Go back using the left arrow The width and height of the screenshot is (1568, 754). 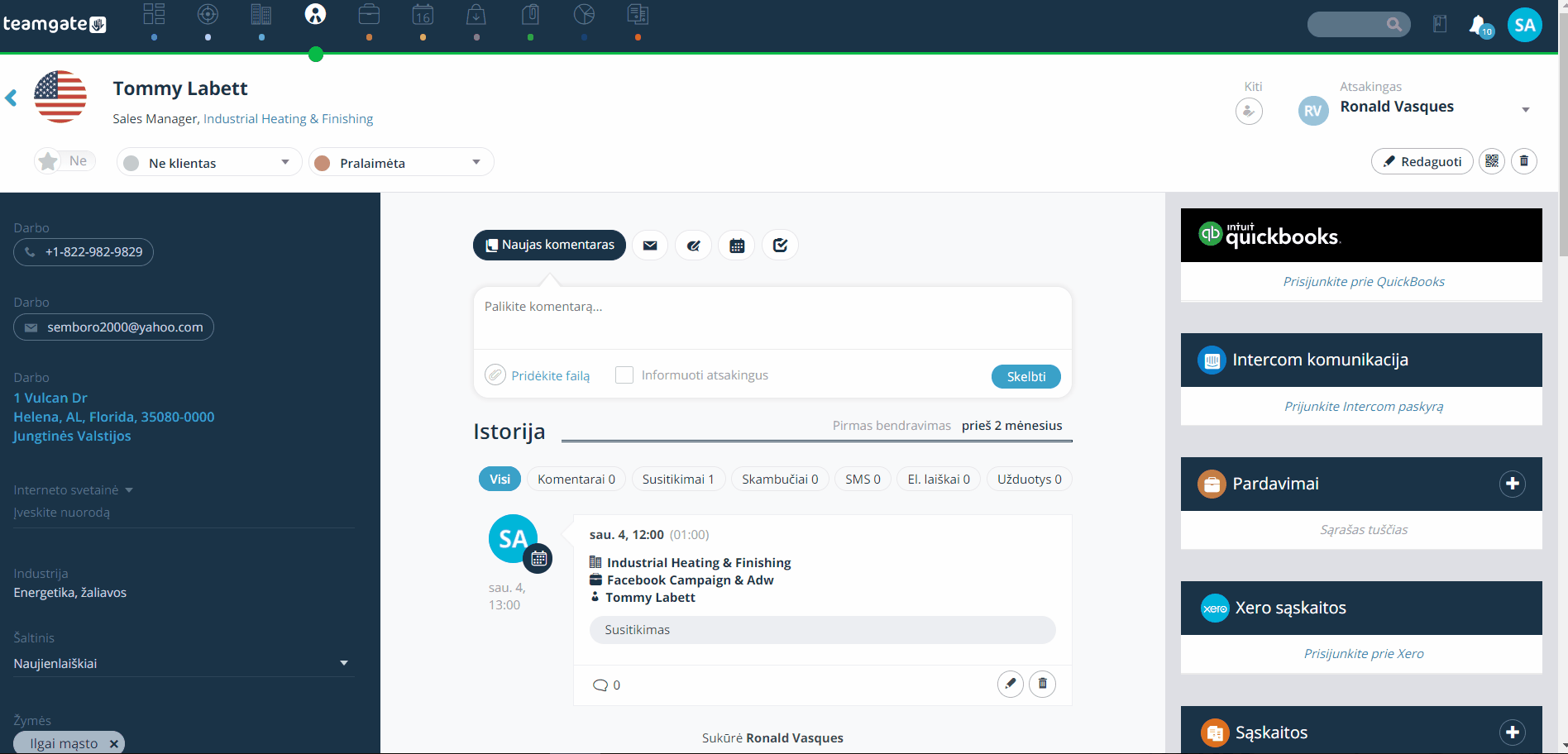[x=11, y=98]
